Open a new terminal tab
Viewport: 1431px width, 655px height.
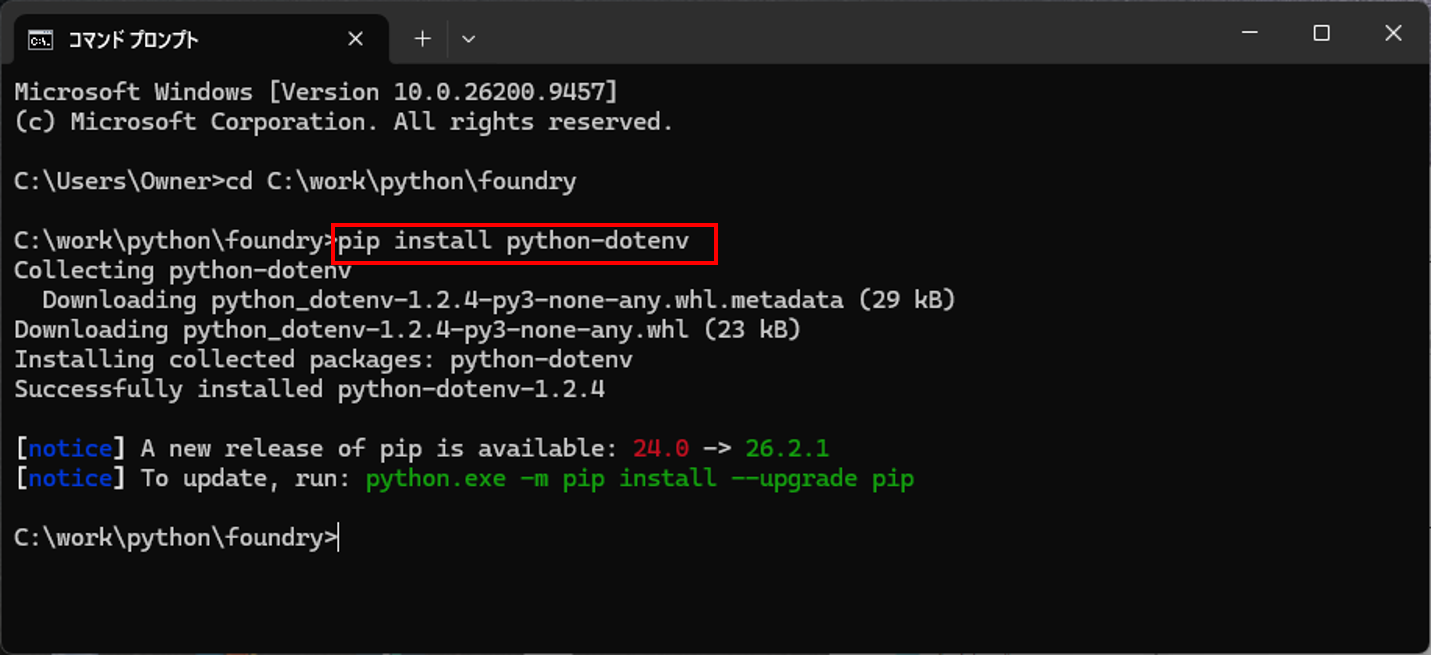point(422,39)
